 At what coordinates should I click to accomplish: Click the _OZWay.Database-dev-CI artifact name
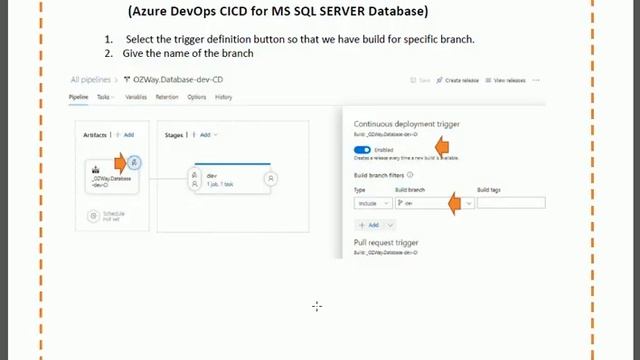[111, 182]
